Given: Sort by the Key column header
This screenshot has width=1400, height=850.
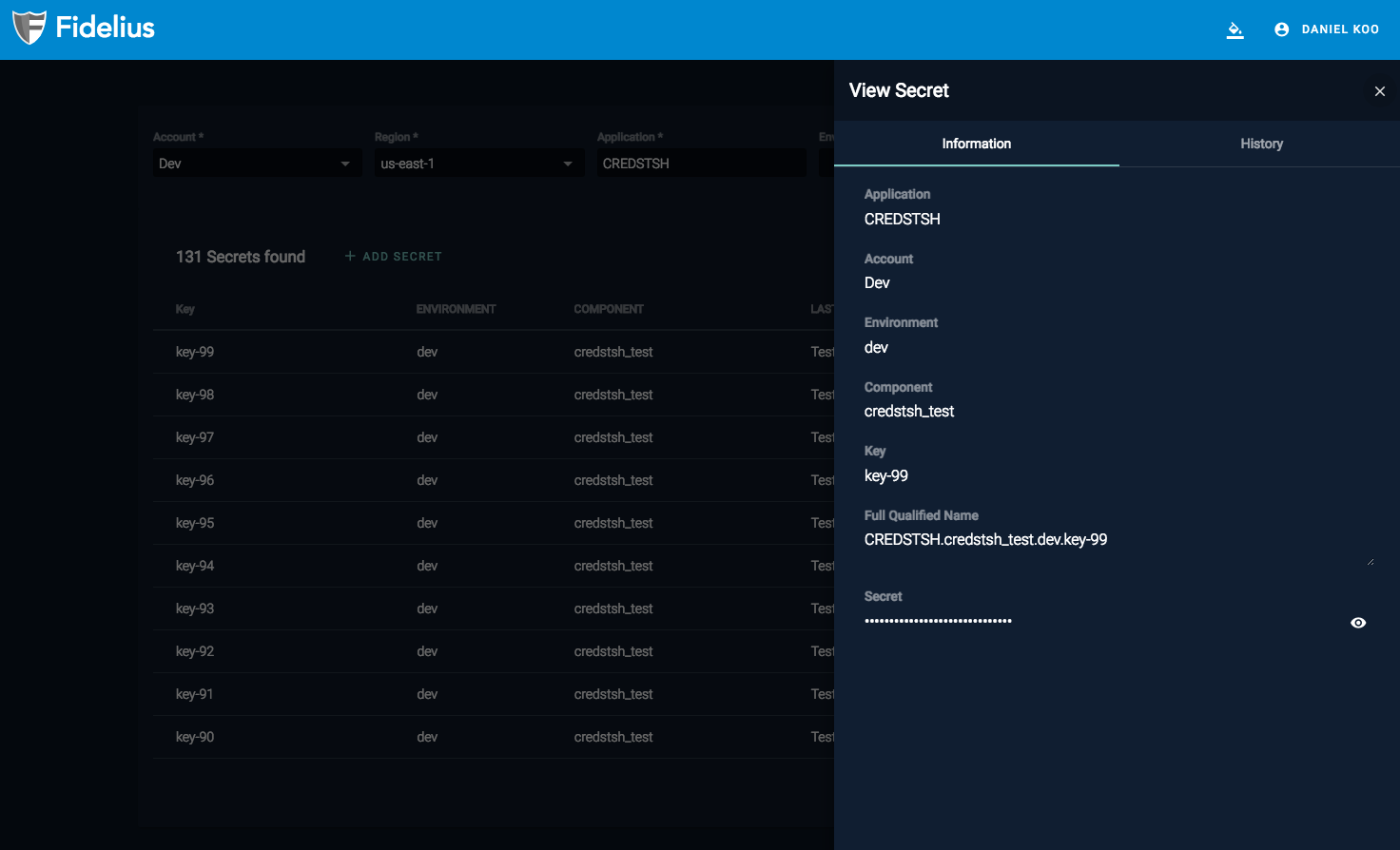Looking at the screenshot, I should tap(185, 309).
